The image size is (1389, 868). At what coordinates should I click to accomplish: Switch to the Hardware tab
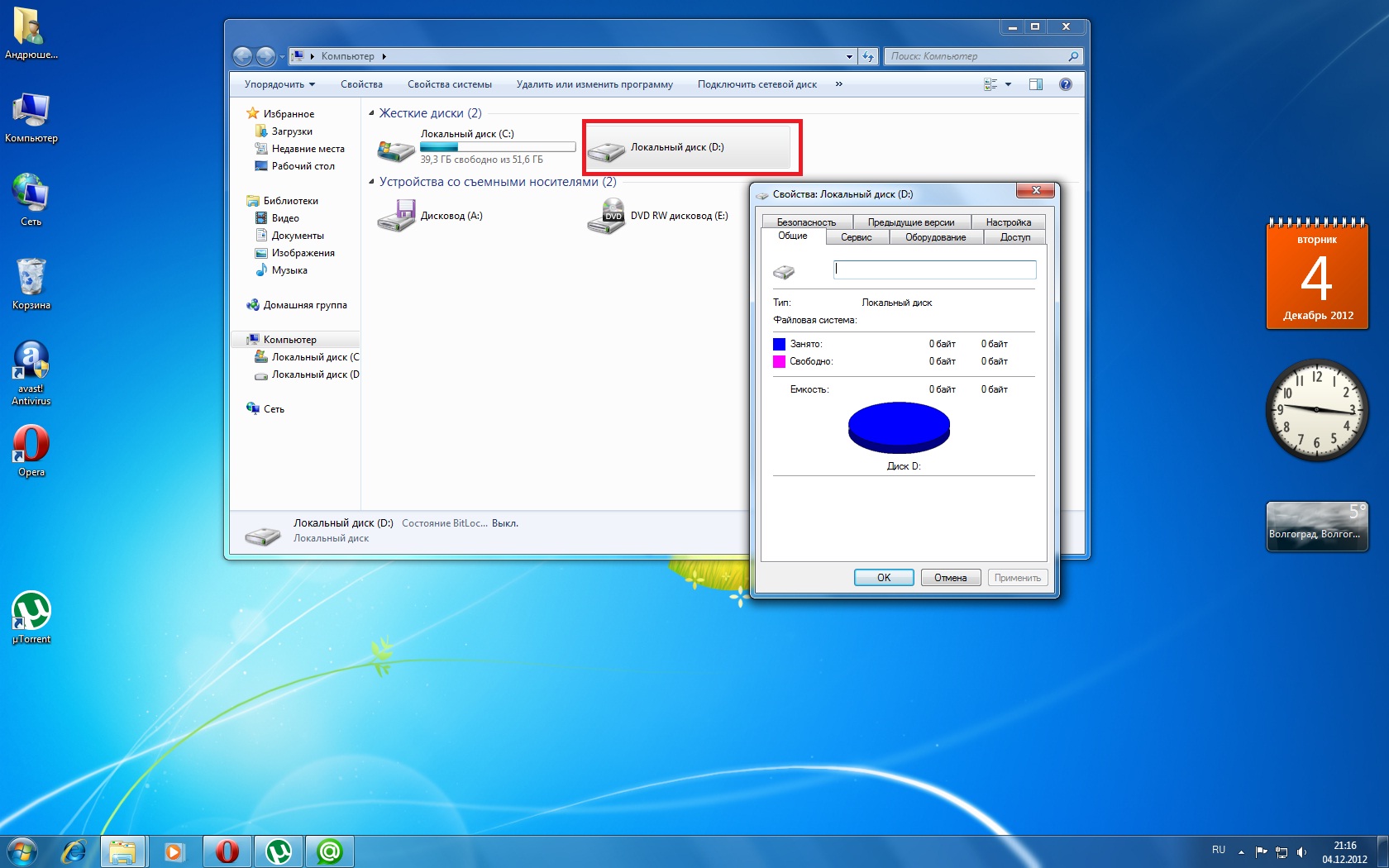[935, 237]
